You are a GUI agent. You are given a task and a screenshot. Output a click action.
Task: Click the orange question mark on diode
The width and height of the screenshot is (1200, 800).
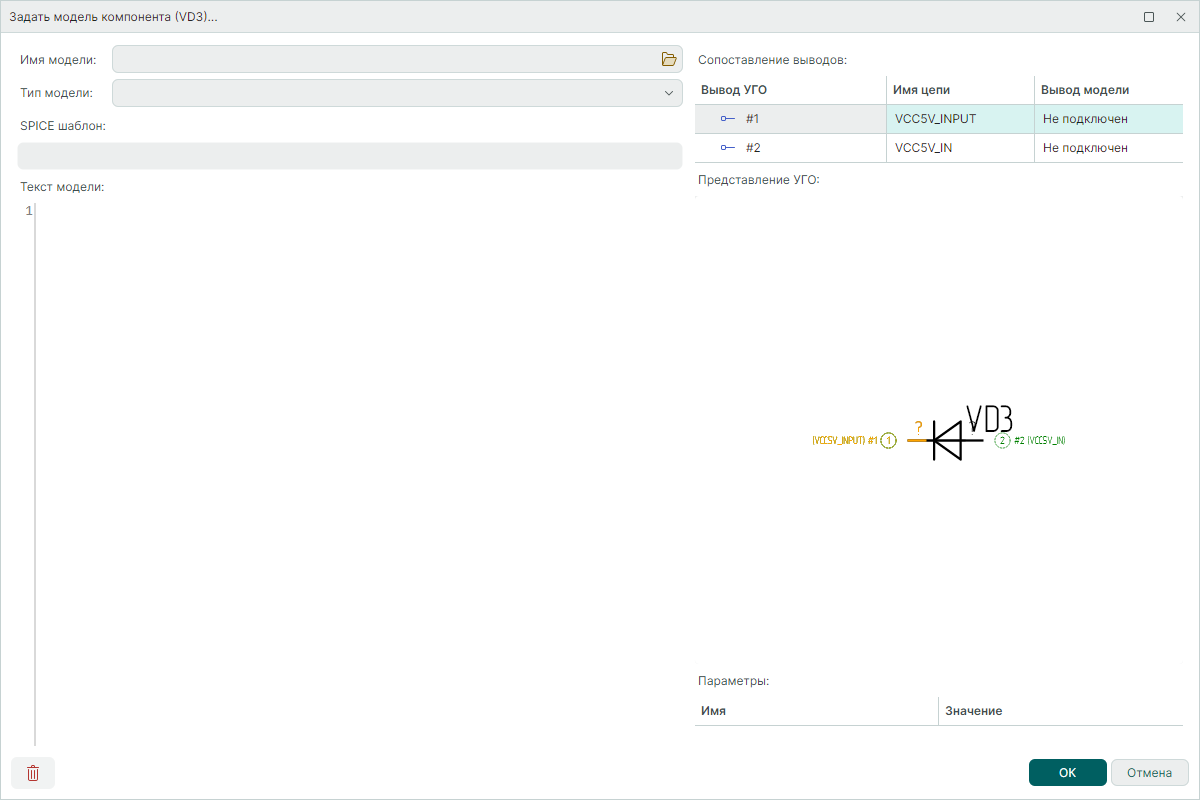(918, 427)
